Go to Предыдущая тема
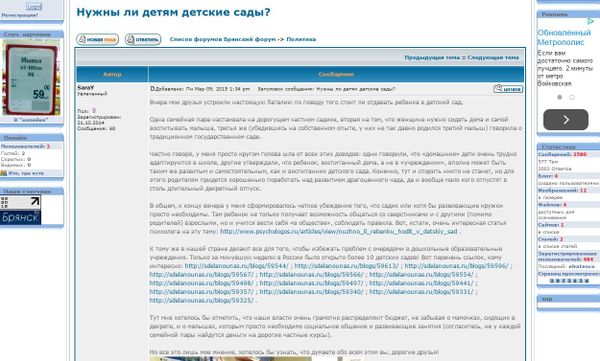The image size is (600, 361). point(432,57)
